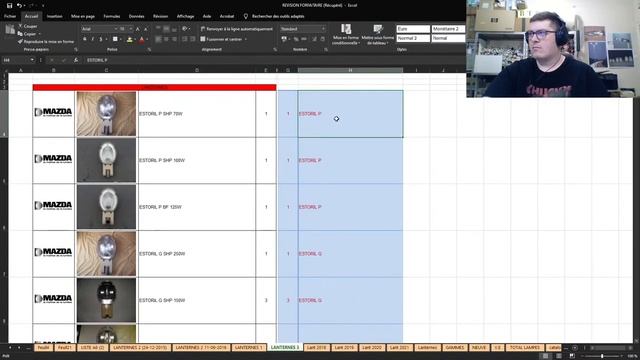Apply cell borders icon
Viewport: 640px width, 360px height.
(x=115, y=39)
